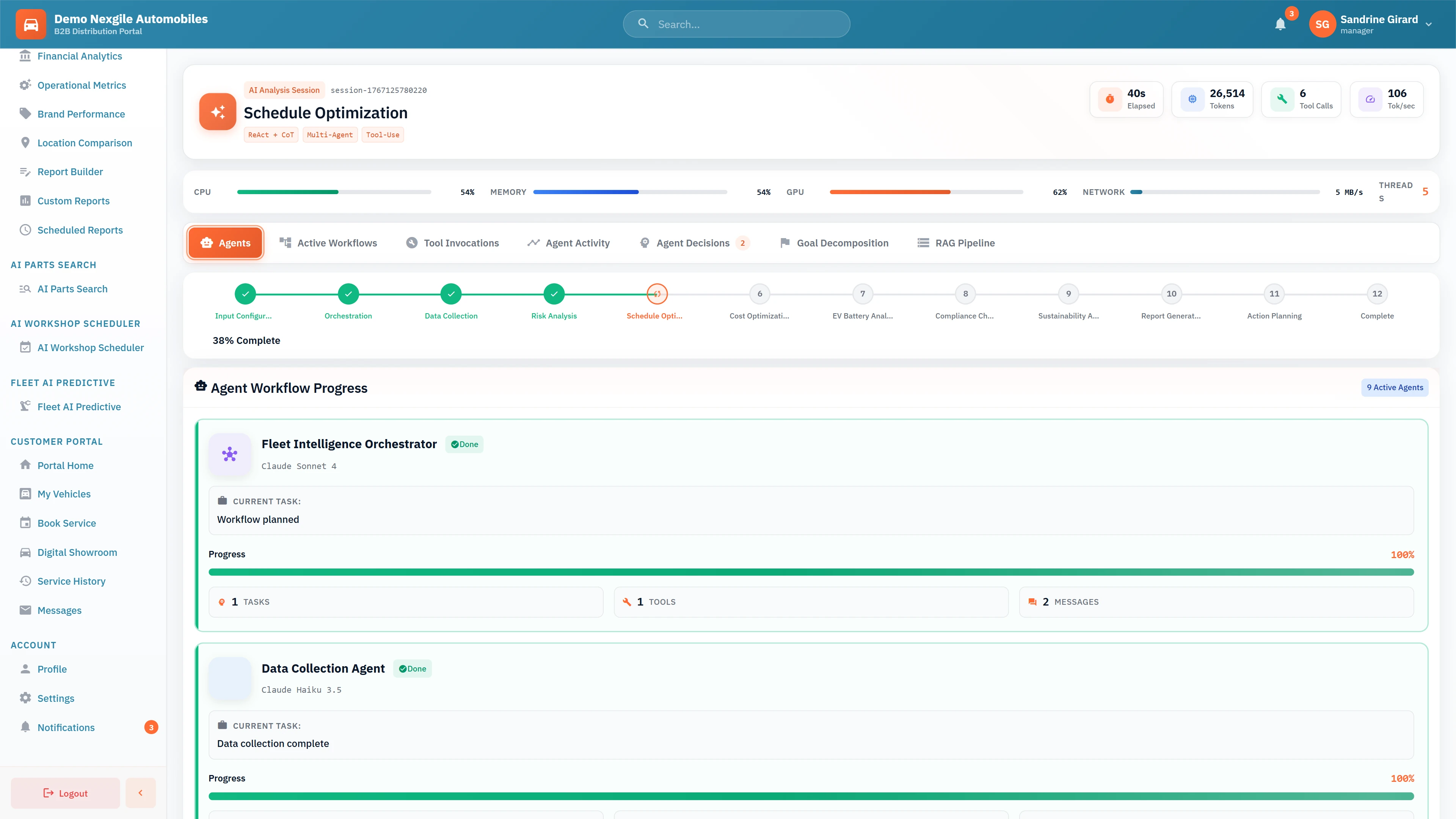Switch to the Active Workflows tab
Screen dimensions: 1456x819
tap(328, 243)
